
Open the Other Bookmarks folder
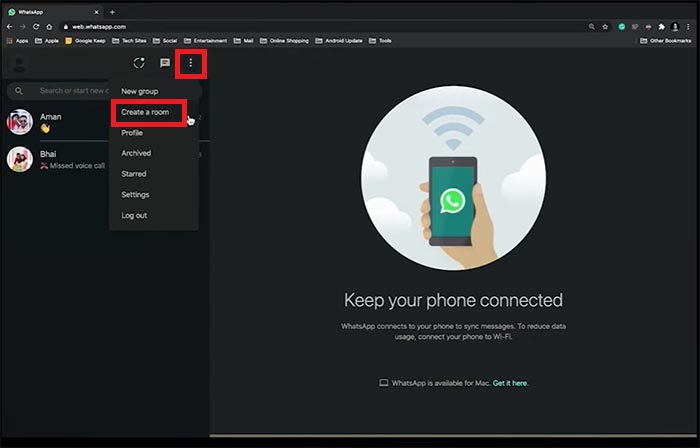(666, 41)
